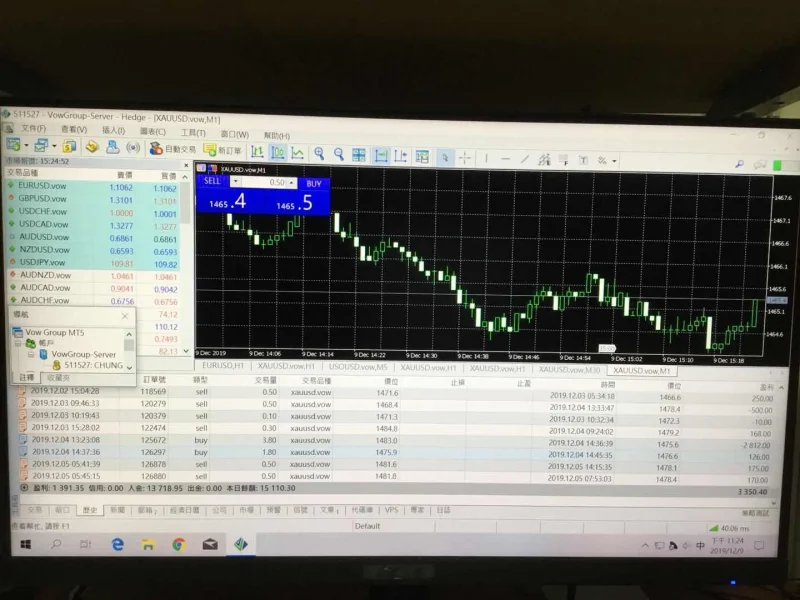This screenshot has height=600, width=800.
Task: Open the indicators list icon
Action: click(x=422, y=157)
